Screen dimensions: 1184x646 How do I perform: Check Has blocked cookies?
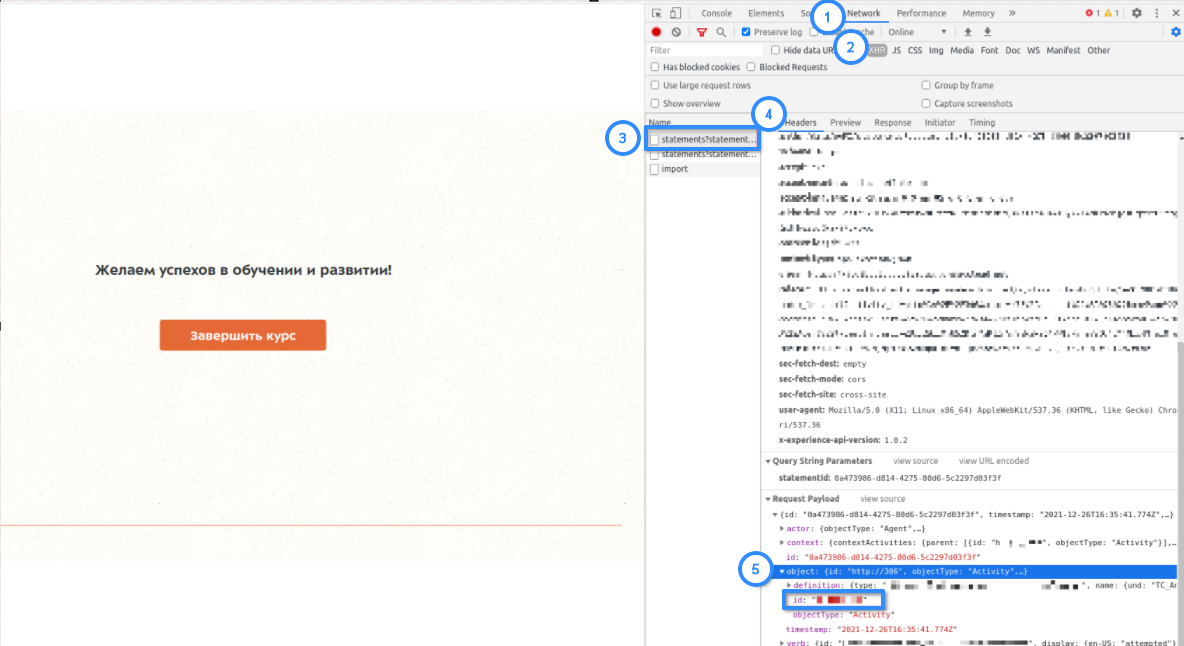tap(655, 67)
